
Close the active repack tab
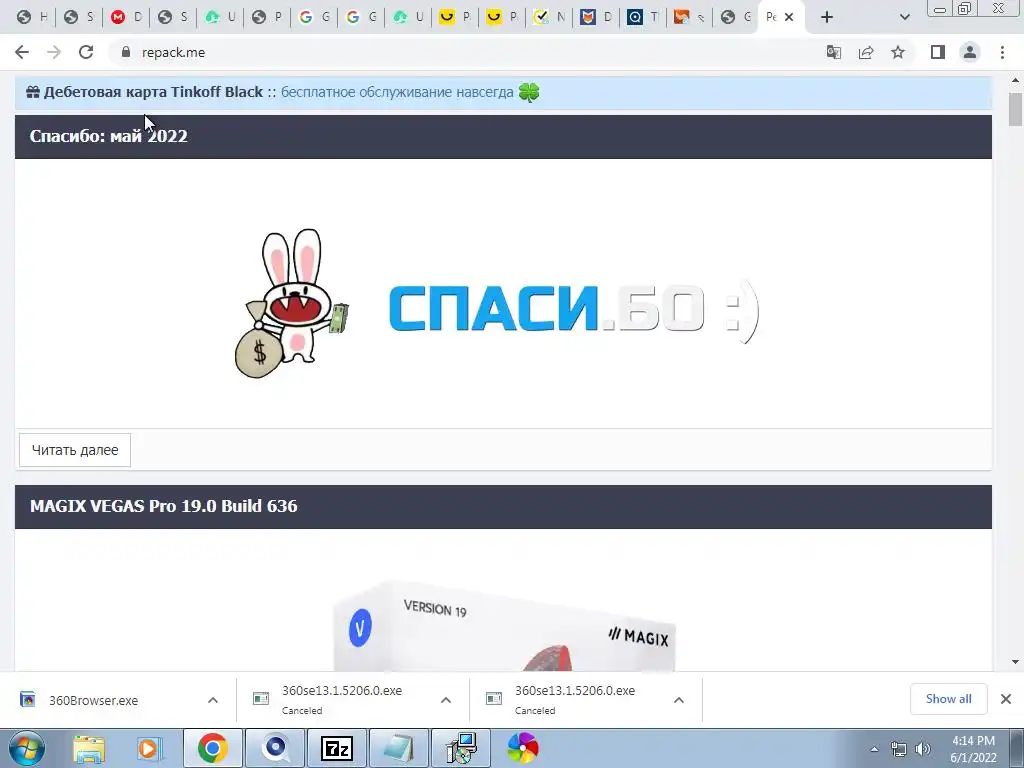[789, 17]
